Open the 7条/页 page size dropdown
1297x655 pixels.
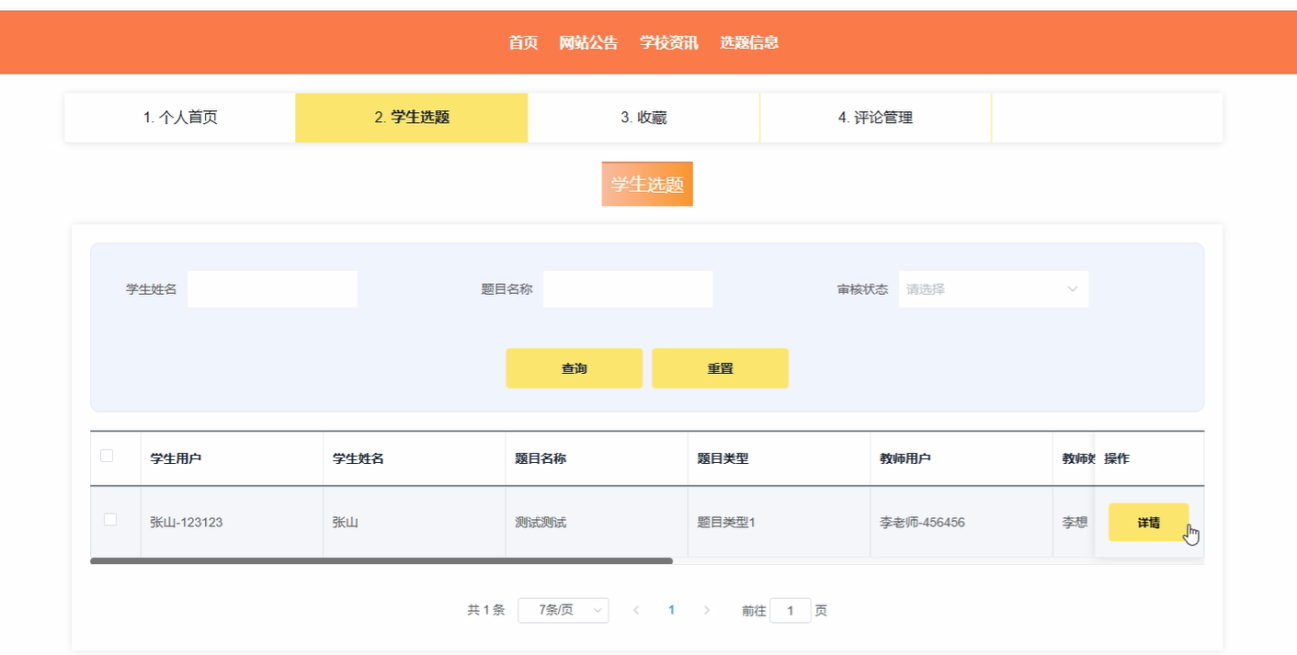(563, 610)
